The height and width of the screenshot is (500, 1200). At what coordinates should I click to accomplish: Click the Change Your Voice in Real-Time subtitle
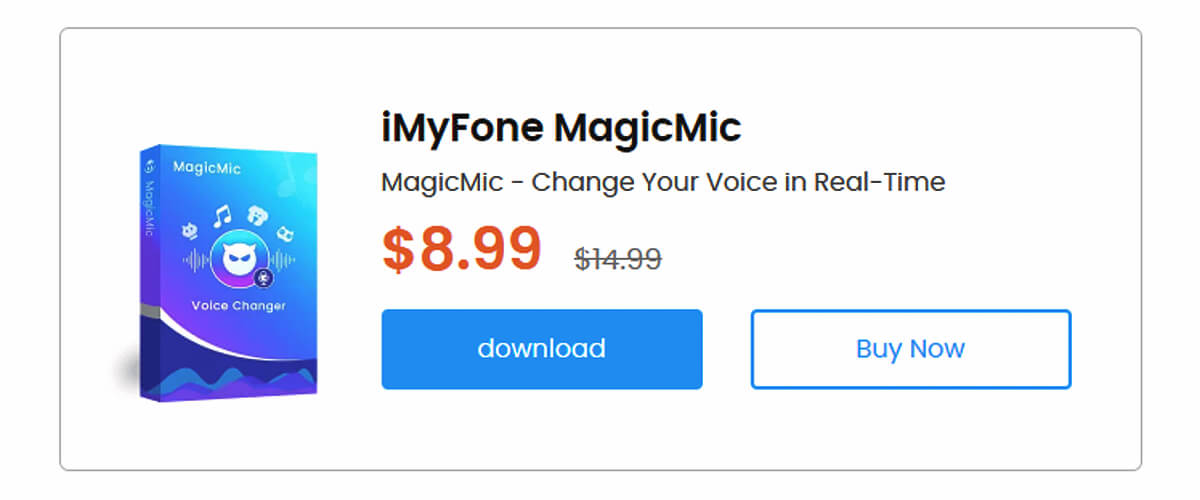664,183
